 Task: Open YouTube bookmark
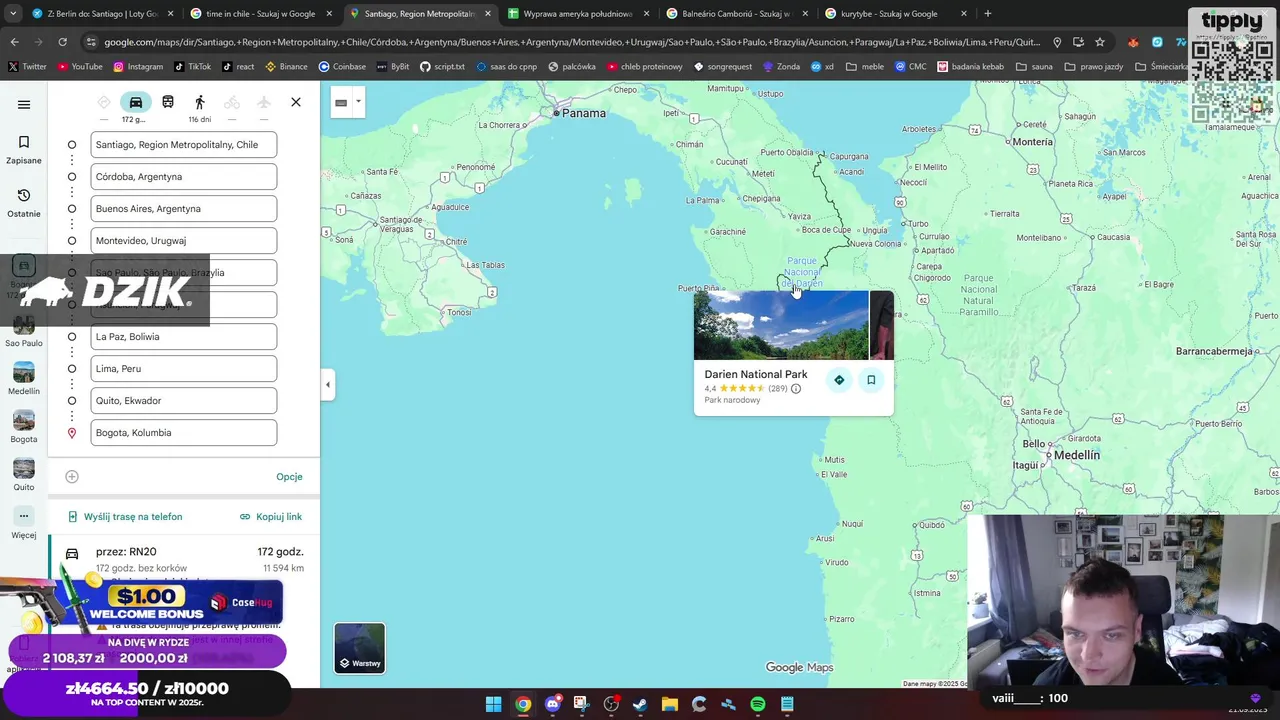coord(80,67)
